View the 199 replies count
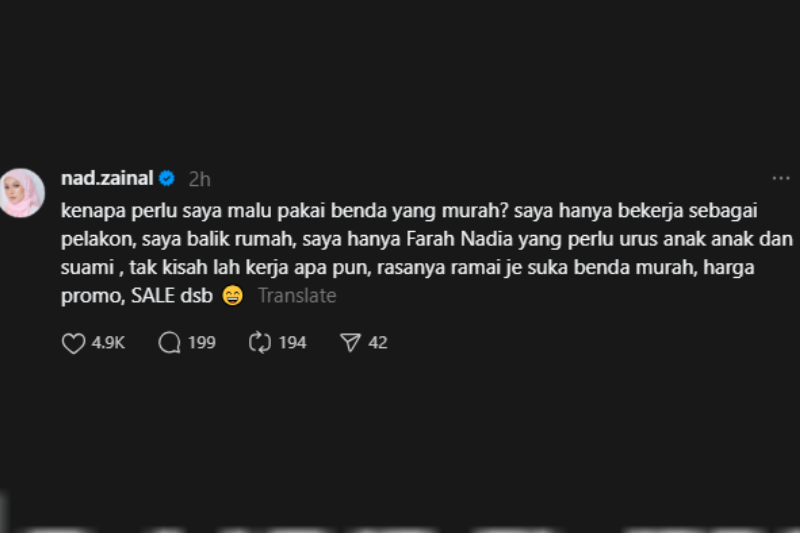This screenshot has height=533, width=800. (x=202, y=343)
